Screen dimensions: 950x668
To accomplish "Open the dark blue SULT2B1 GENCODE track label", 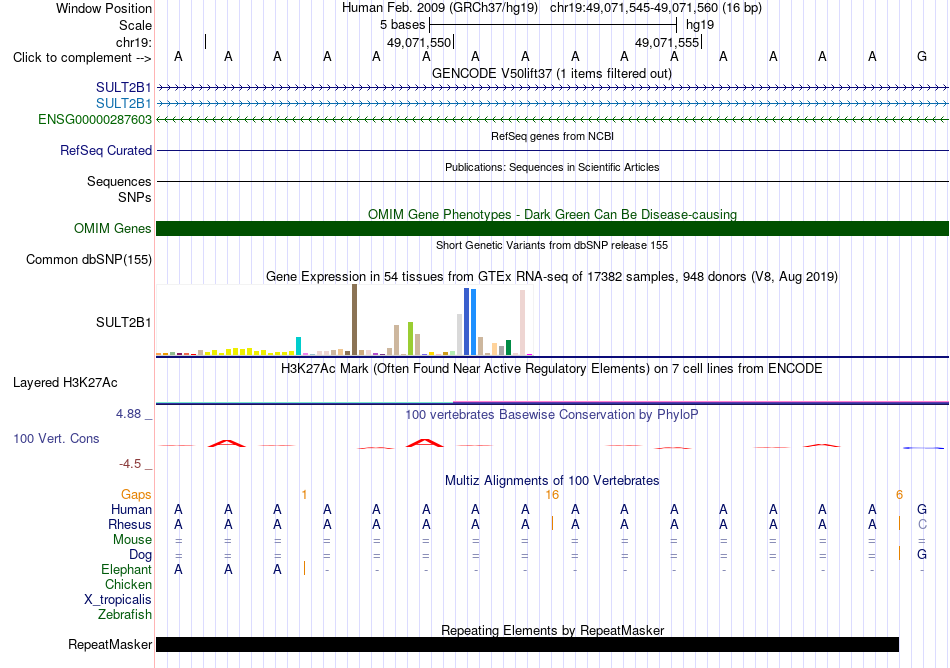I will click(x=124, y=87).
